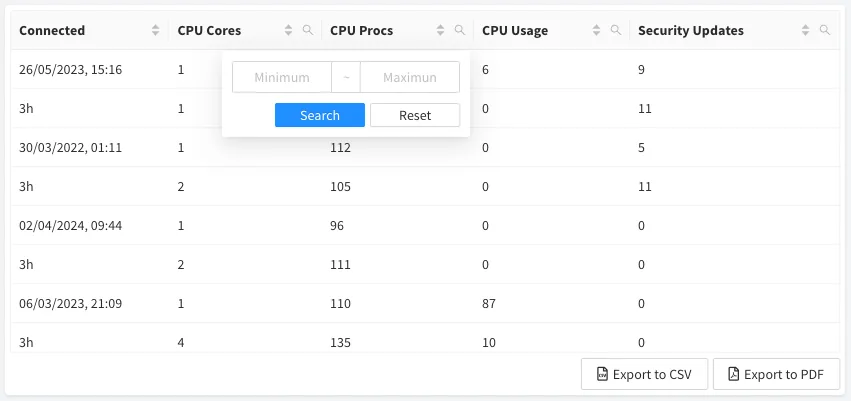Export the table to PDF
The height and width of the screenshot is (401, 851).
(776, 374)
